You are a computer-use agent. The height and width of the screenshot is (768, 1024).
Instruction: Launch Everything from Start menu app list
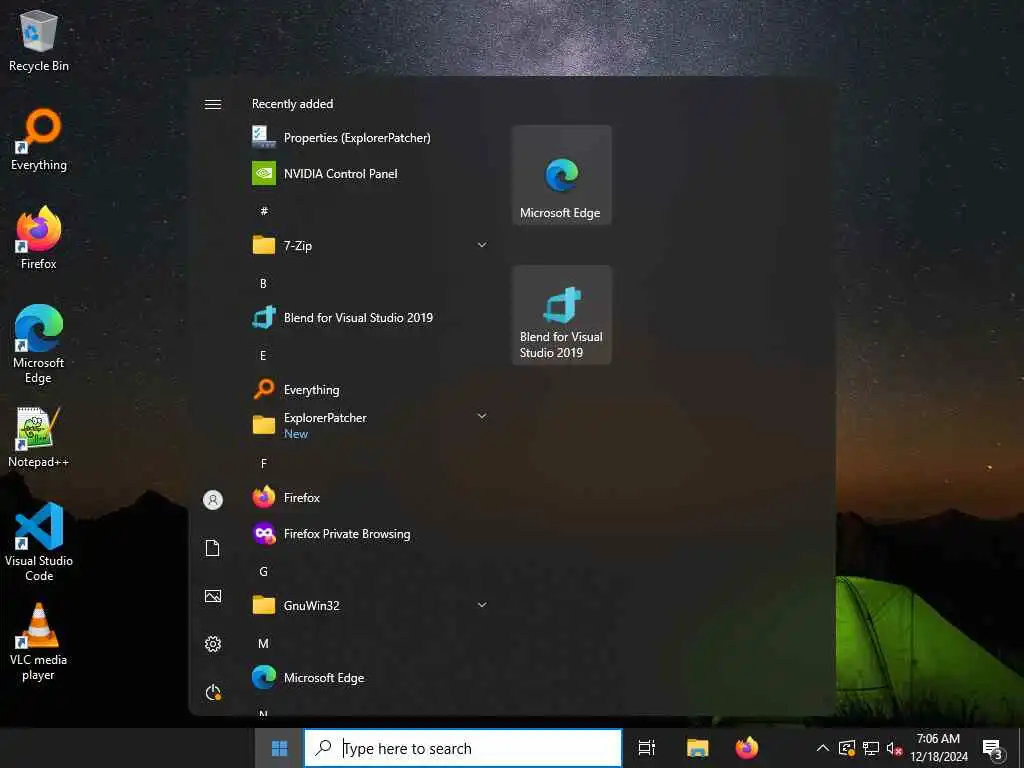pyautogui.click(x=371, y=390)
